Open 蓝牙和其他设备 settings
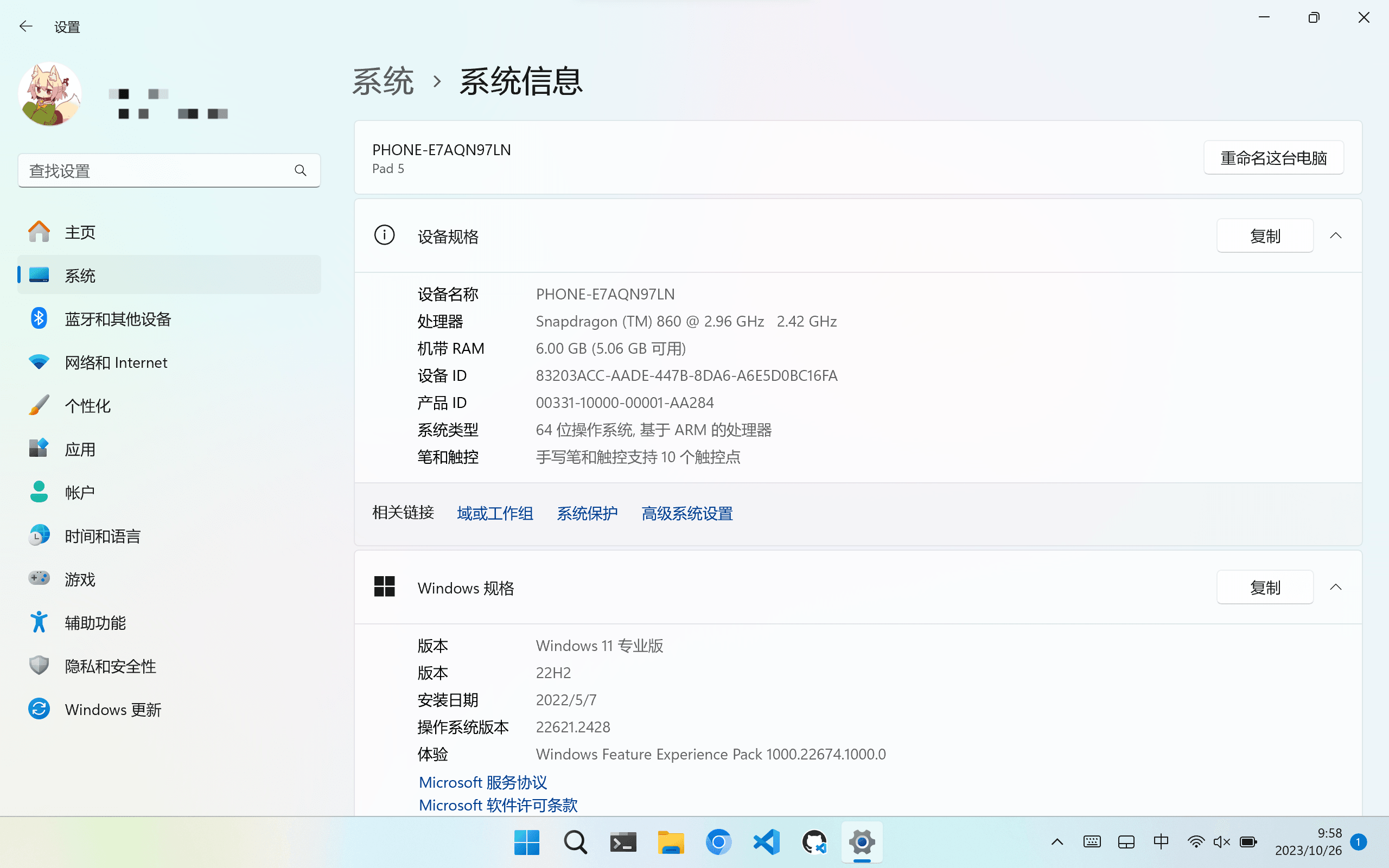Viewport: 1389px width, 868px height. click(x=169, y=318)
